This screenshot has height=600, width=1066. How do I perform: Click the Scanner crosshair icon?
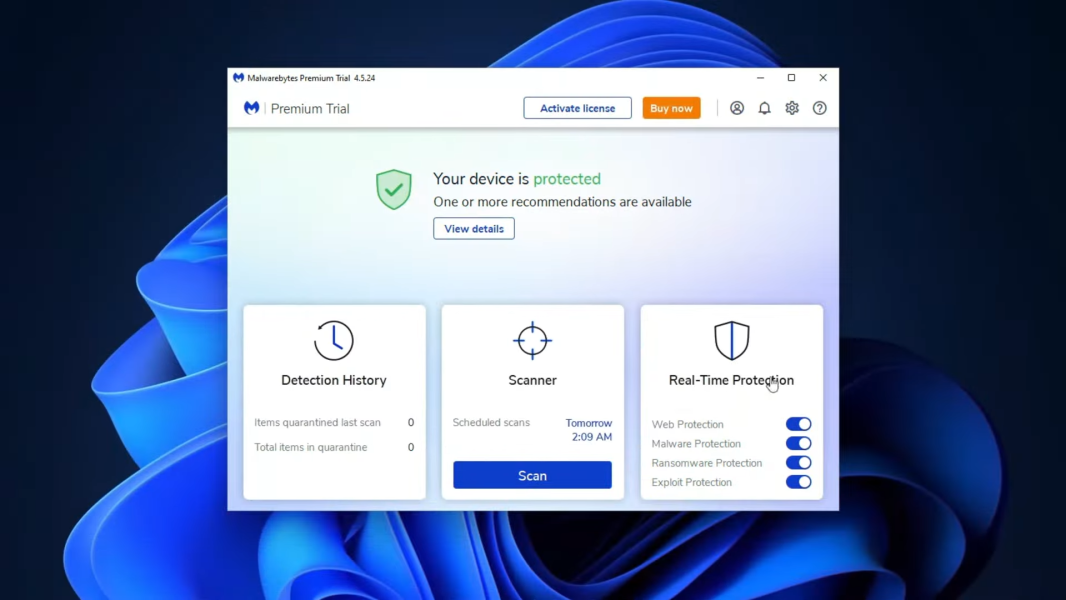tap(532, 340)
